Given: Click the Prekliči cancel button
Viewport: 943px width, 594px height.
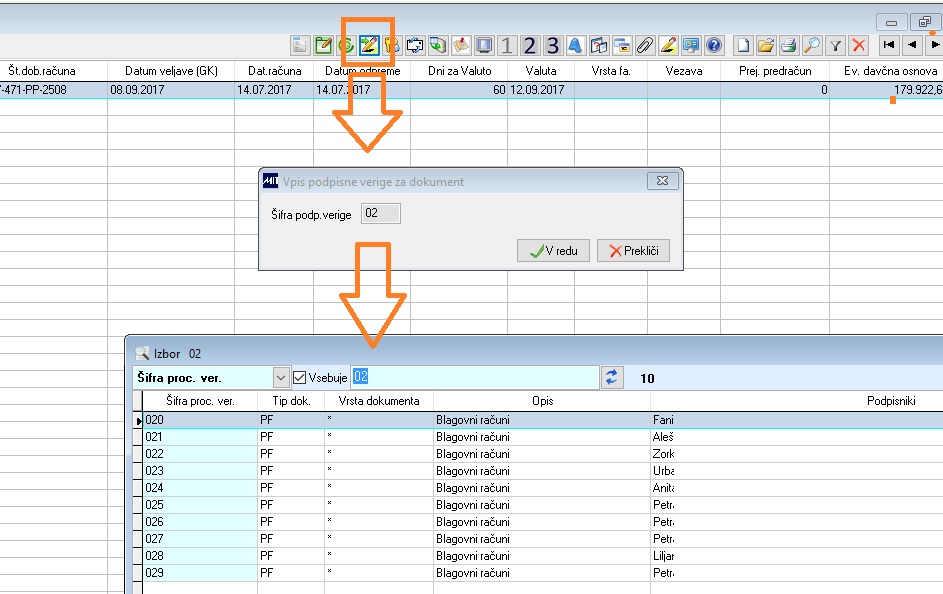Looking at the screenshot, I should coord(633,251).
